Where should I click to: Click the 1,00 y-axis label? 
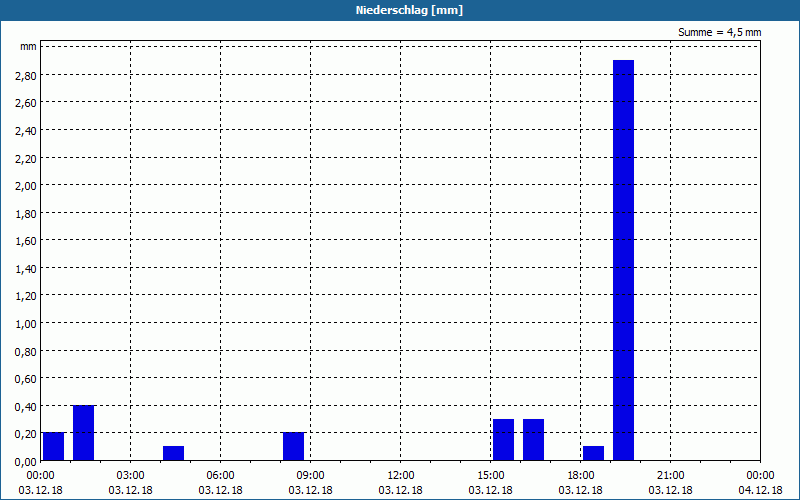(x=26, y=323)
